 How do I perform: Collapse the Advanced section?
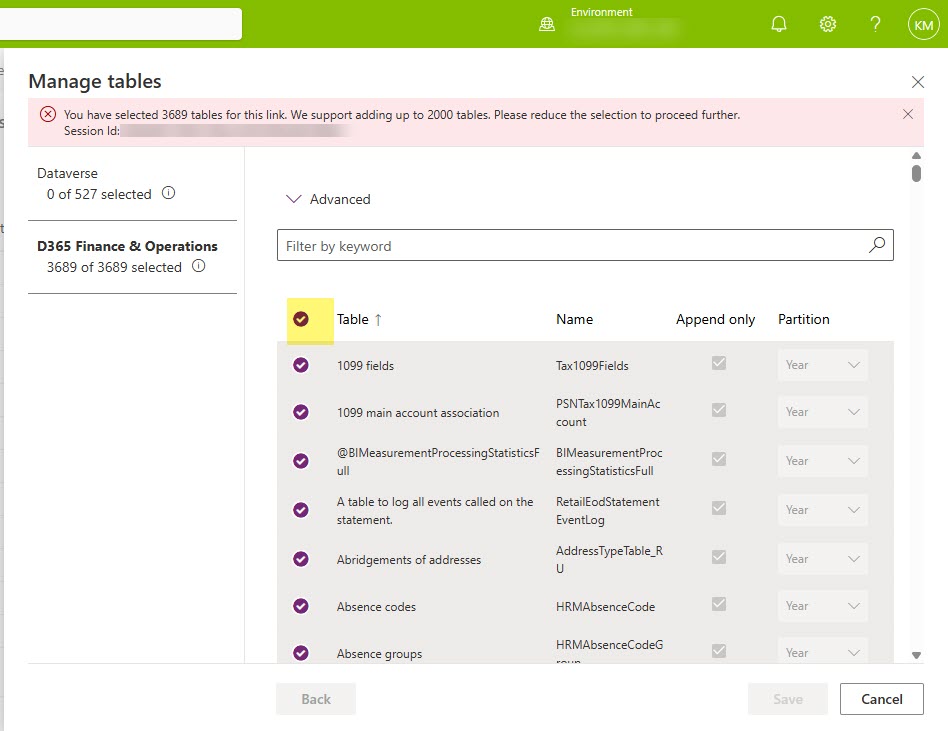pos(294,199)
